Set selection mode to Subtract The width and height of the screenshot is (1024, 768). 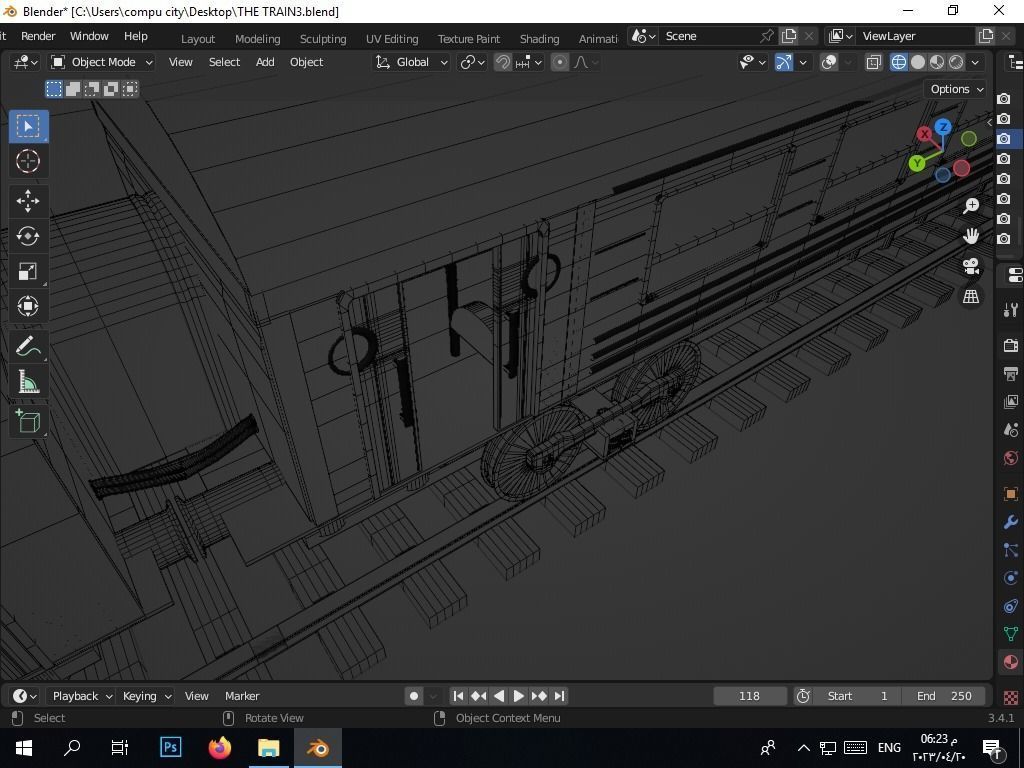click(x=92, y=89)
